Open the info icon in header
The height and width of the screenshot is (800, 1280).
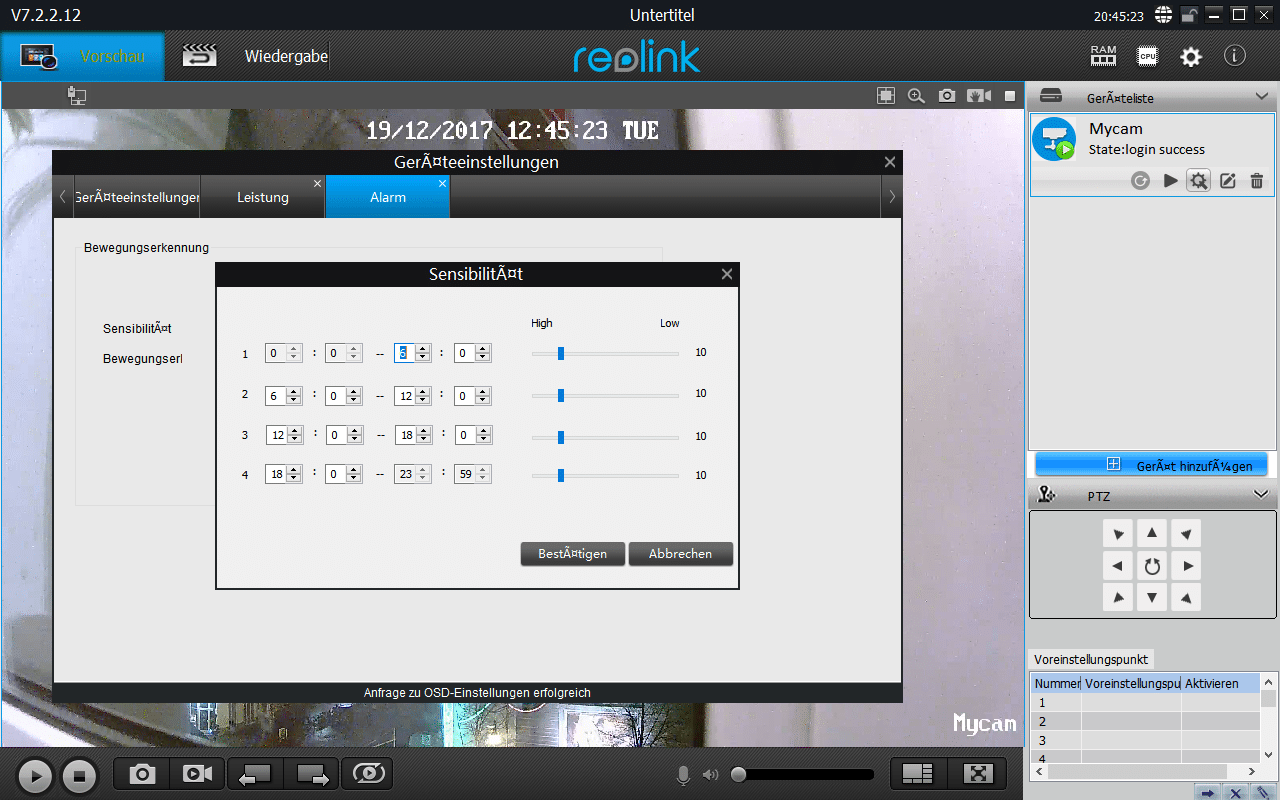point(1235,56)
